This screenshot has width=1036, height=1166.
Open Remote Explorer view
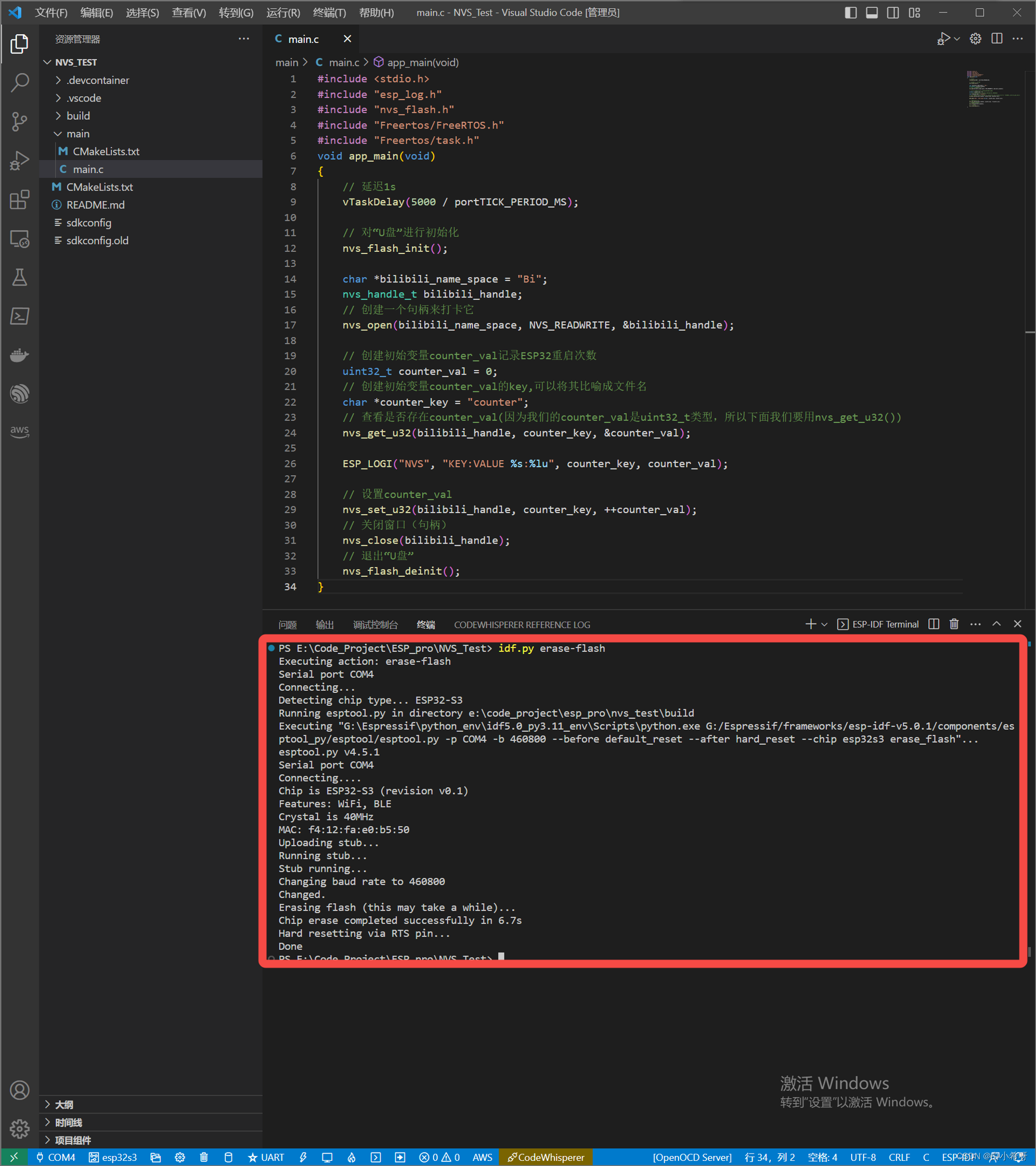coord(19,238)
